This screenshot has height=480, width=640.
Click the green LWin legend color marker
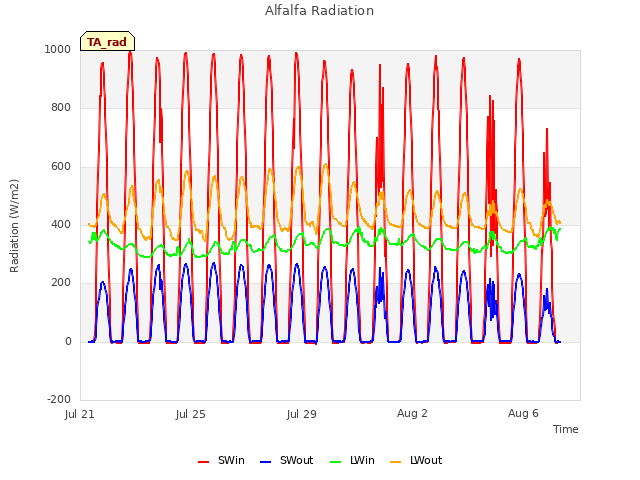point(335,462)
